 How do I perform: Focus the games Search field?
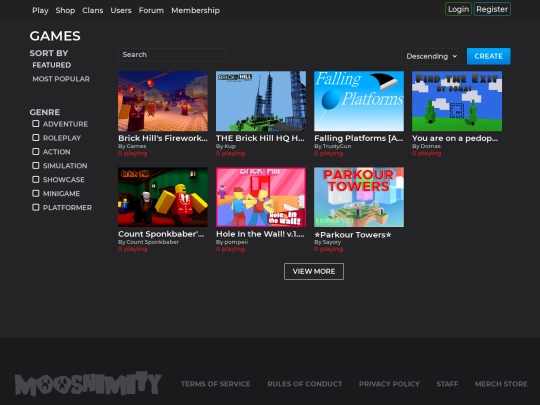tap(172, 54)
